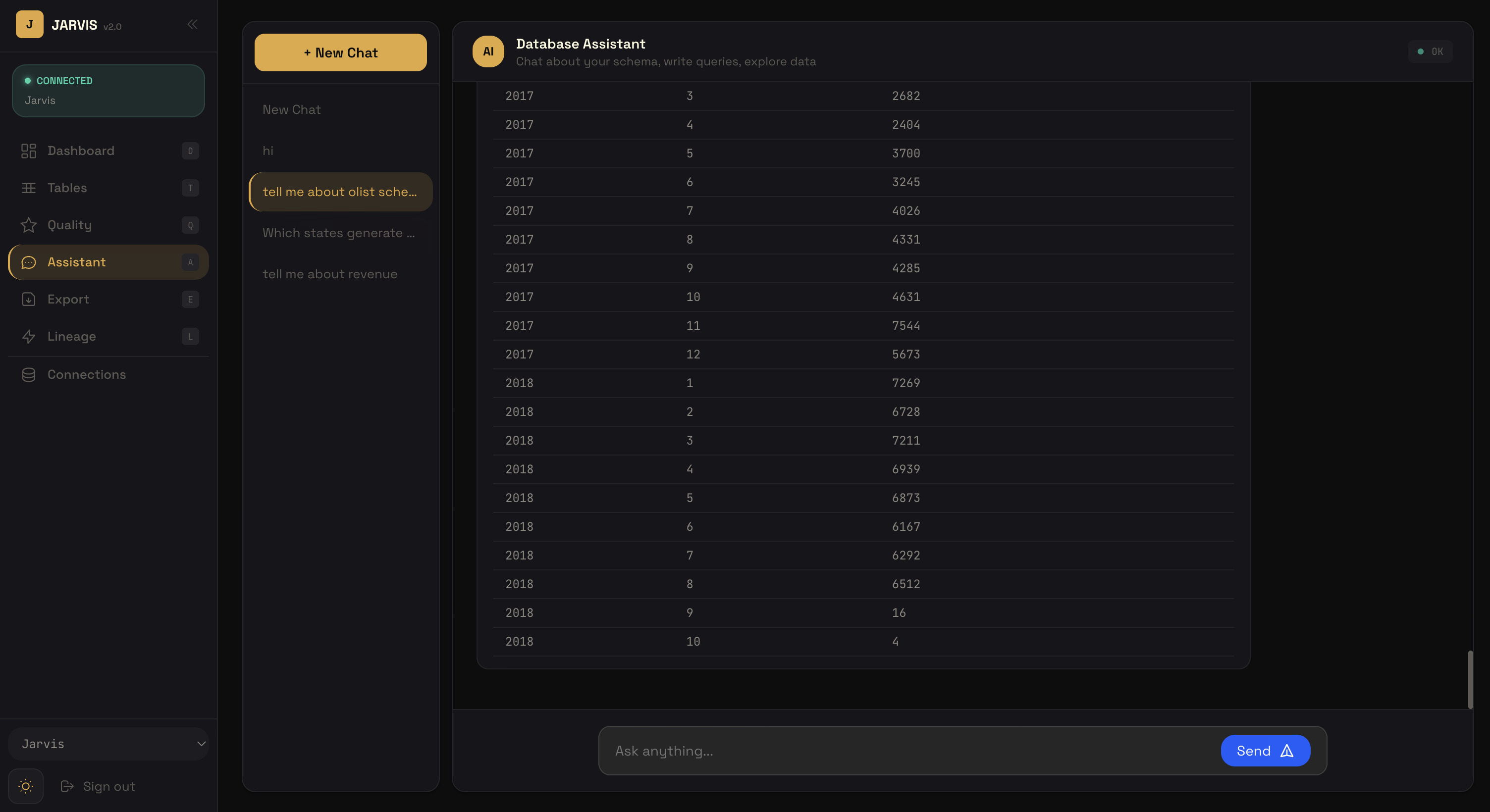Click the JARVIS logo badge

pos(30,24)
